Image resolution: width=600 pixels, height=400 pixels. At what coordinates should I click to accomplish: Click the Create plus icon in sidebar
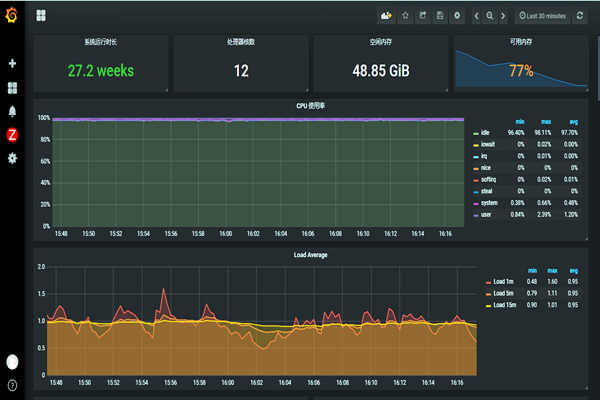pos(12,64)
